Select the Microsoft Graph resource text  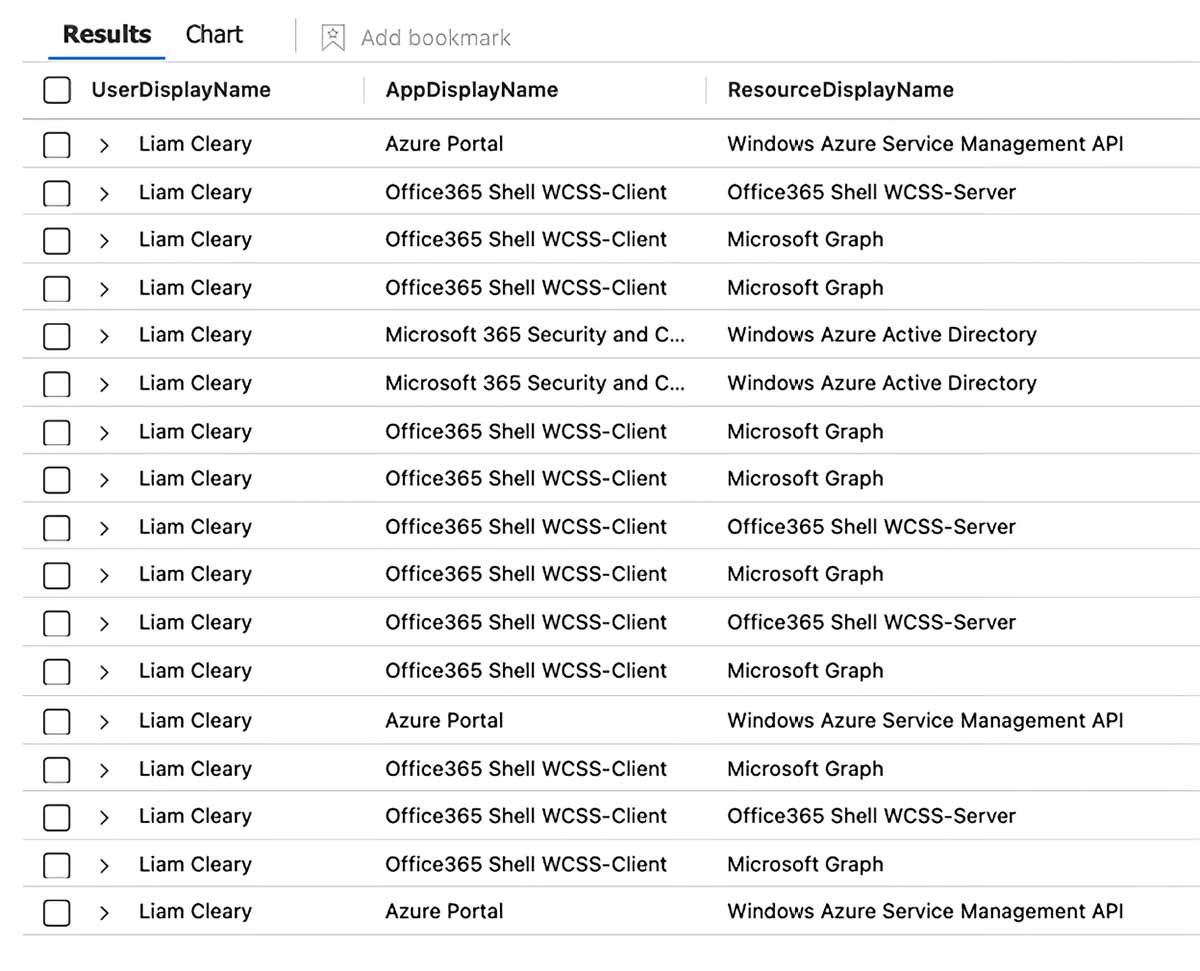[805, 240]
